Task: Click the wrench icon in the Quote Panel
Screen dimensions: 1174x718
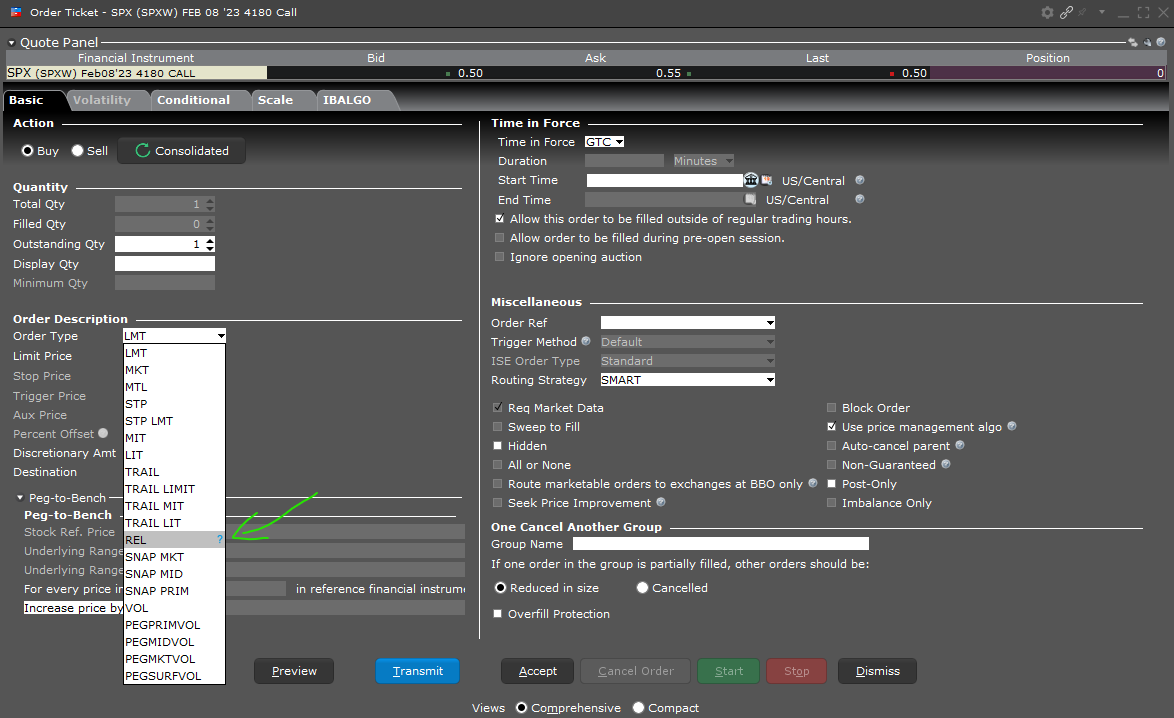Action: 1147,42
